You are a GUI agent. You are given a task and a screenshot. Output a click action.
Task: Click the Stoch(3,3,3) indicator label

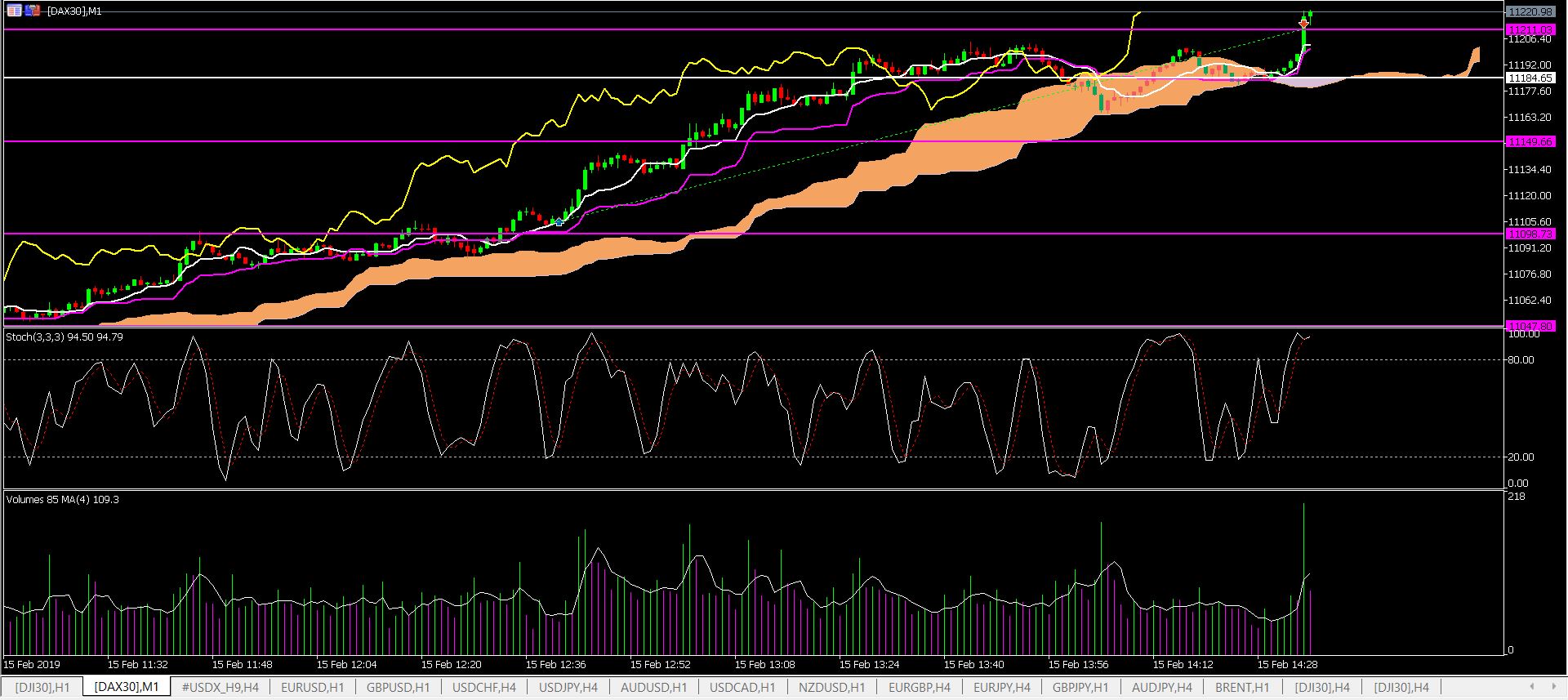tap(65, 337)
